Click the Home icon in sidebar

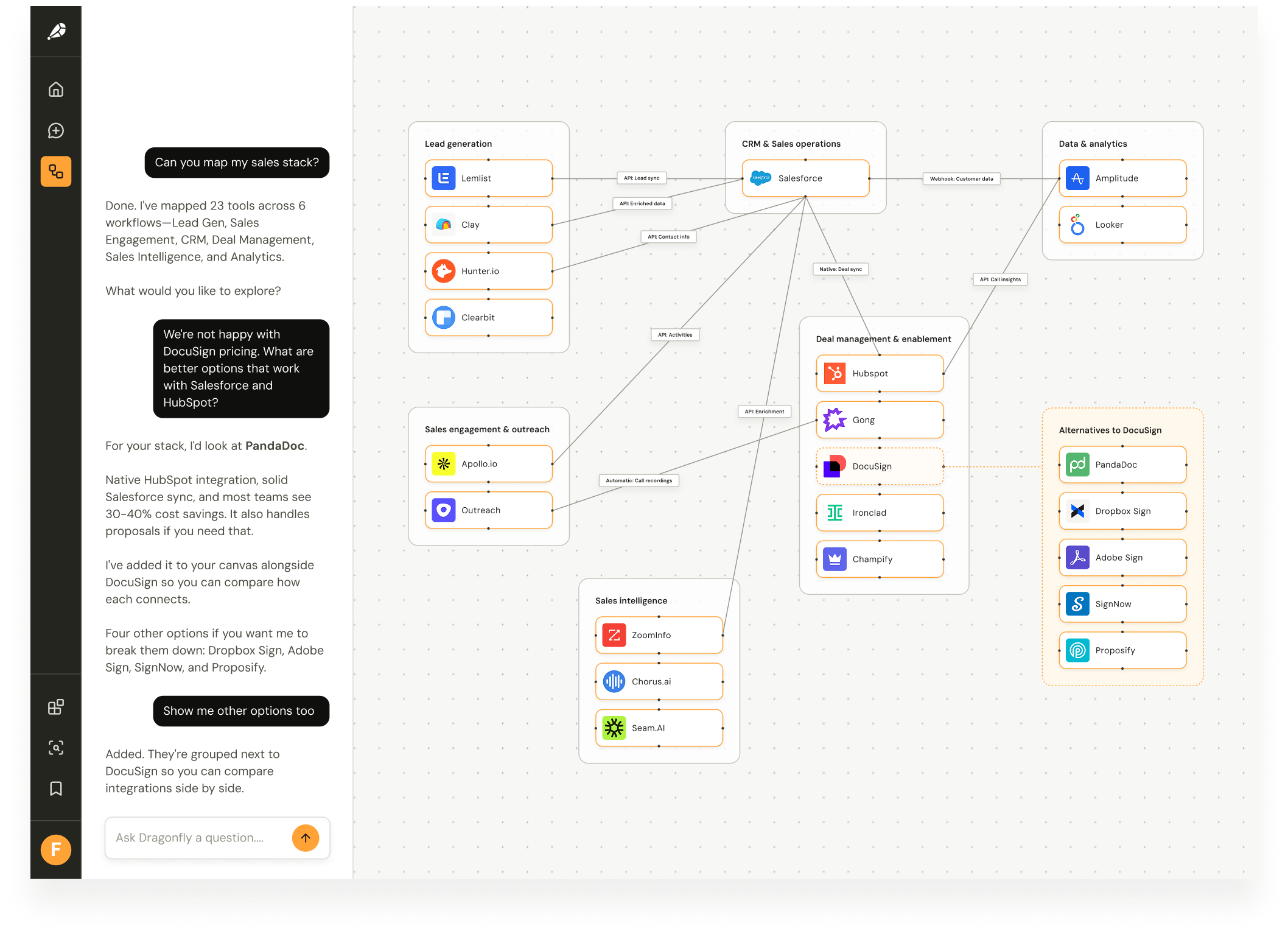(x=56, y=90)
